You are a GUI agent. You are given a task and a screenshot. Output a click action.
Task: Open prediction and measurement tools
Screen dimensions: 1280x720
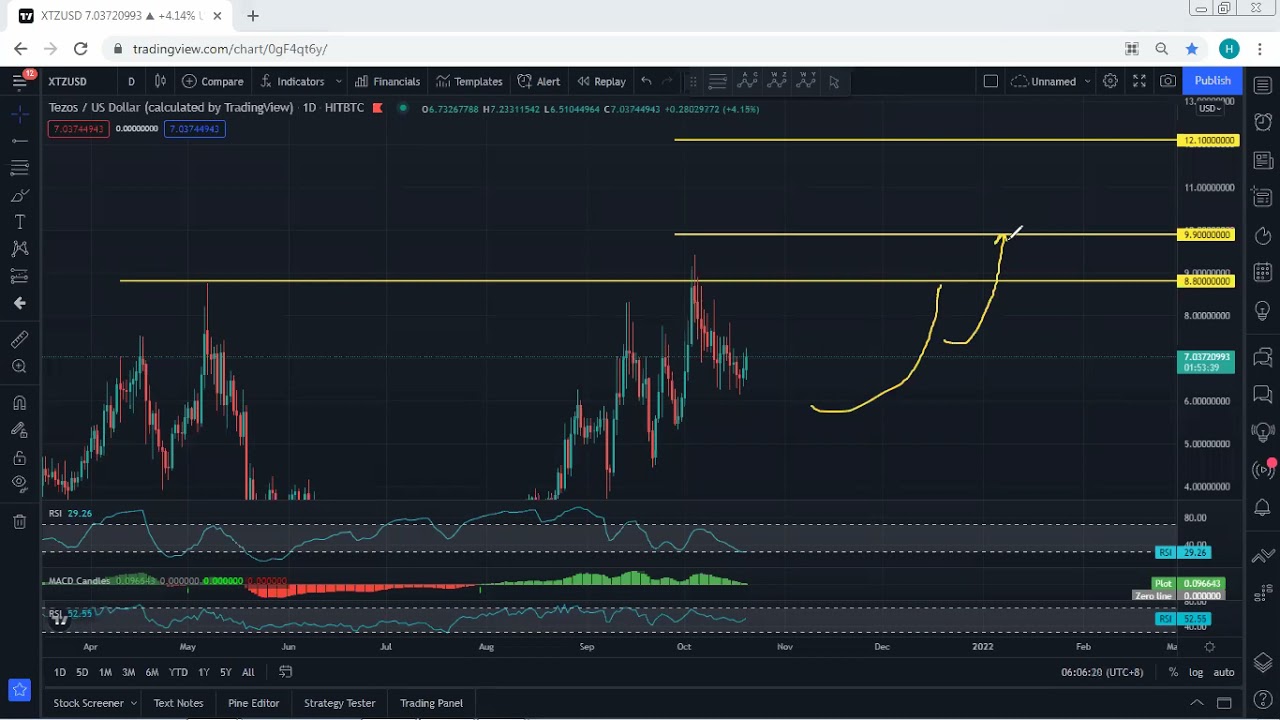click(19, 276)
